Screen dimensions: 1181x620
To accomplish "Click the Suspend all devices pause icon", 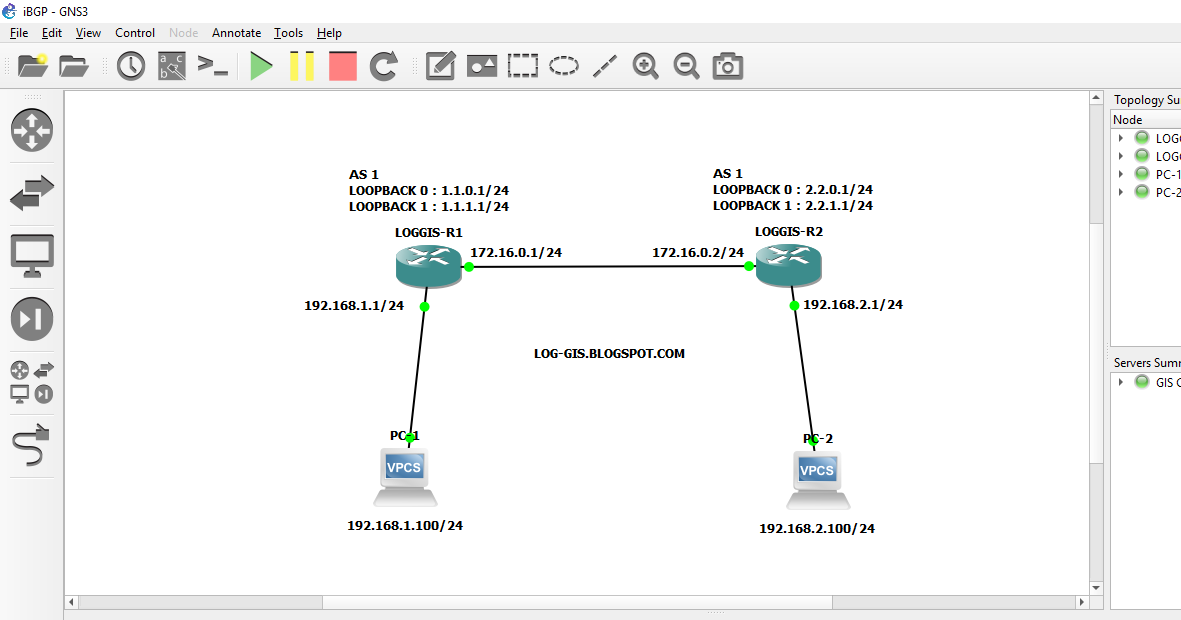I will click(302, 65).
